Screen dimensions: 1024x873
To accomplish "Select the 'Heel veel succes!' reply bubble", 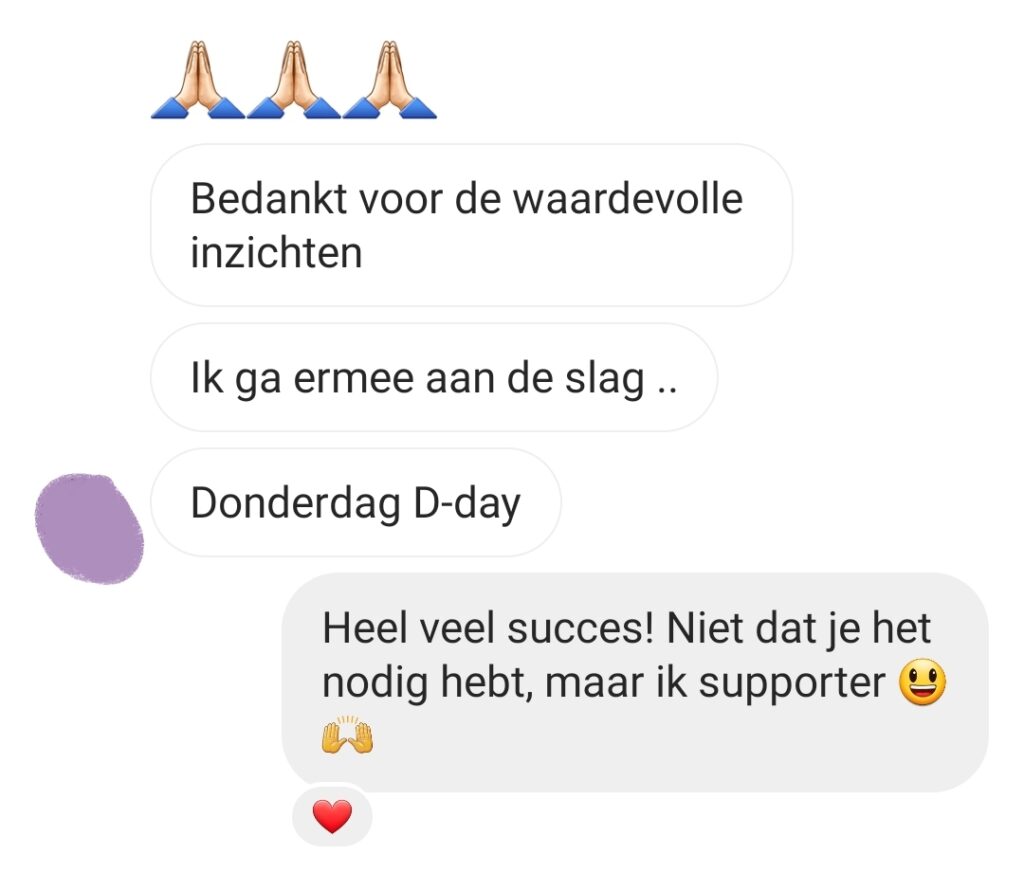I will (x=635, y=682).
